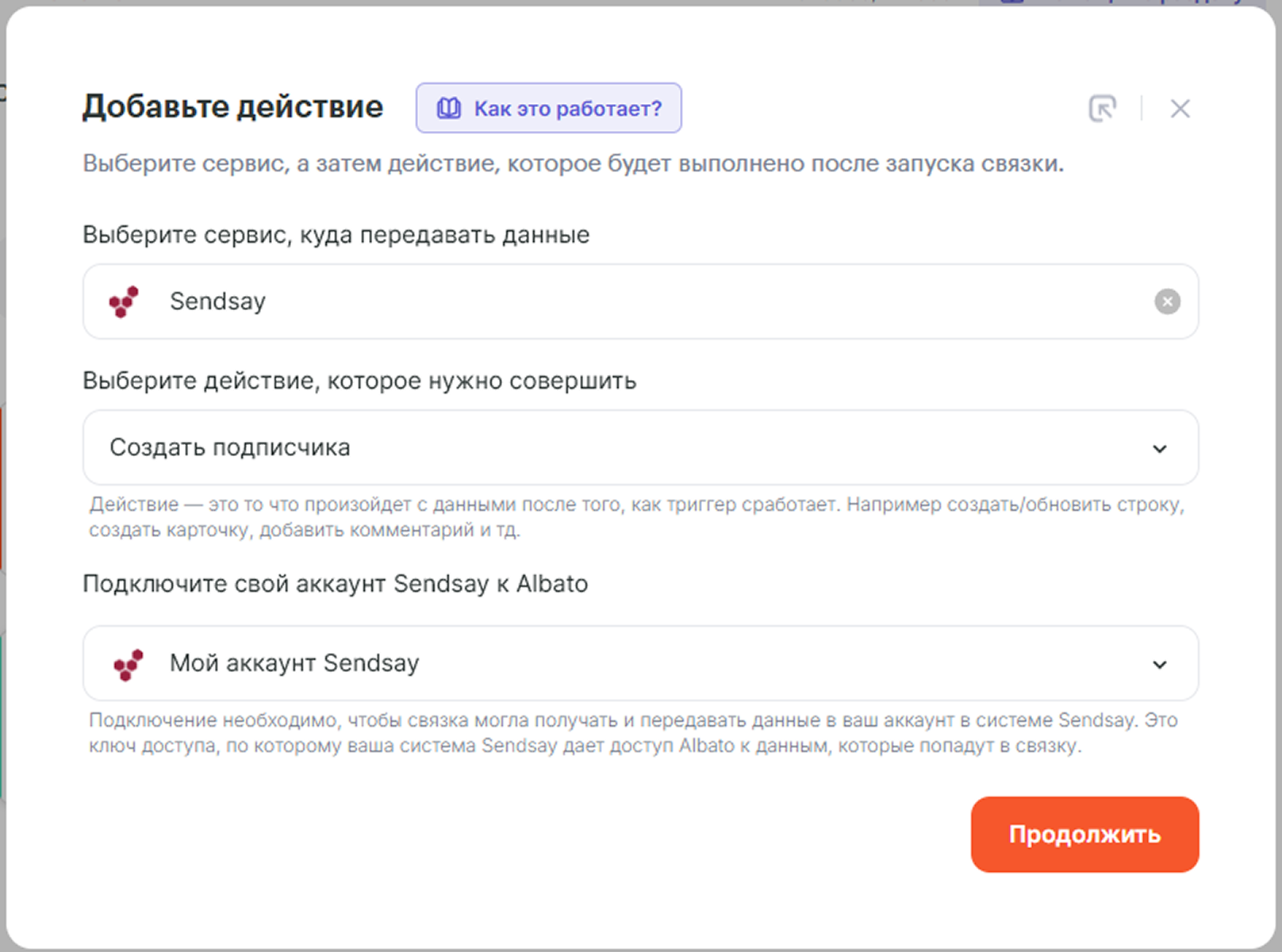Viewport: 1282px width, 952px height.
Task: Expand the Sendsay account dropdown chevron
Action: pyautogui.click(x=1159, y=665)
